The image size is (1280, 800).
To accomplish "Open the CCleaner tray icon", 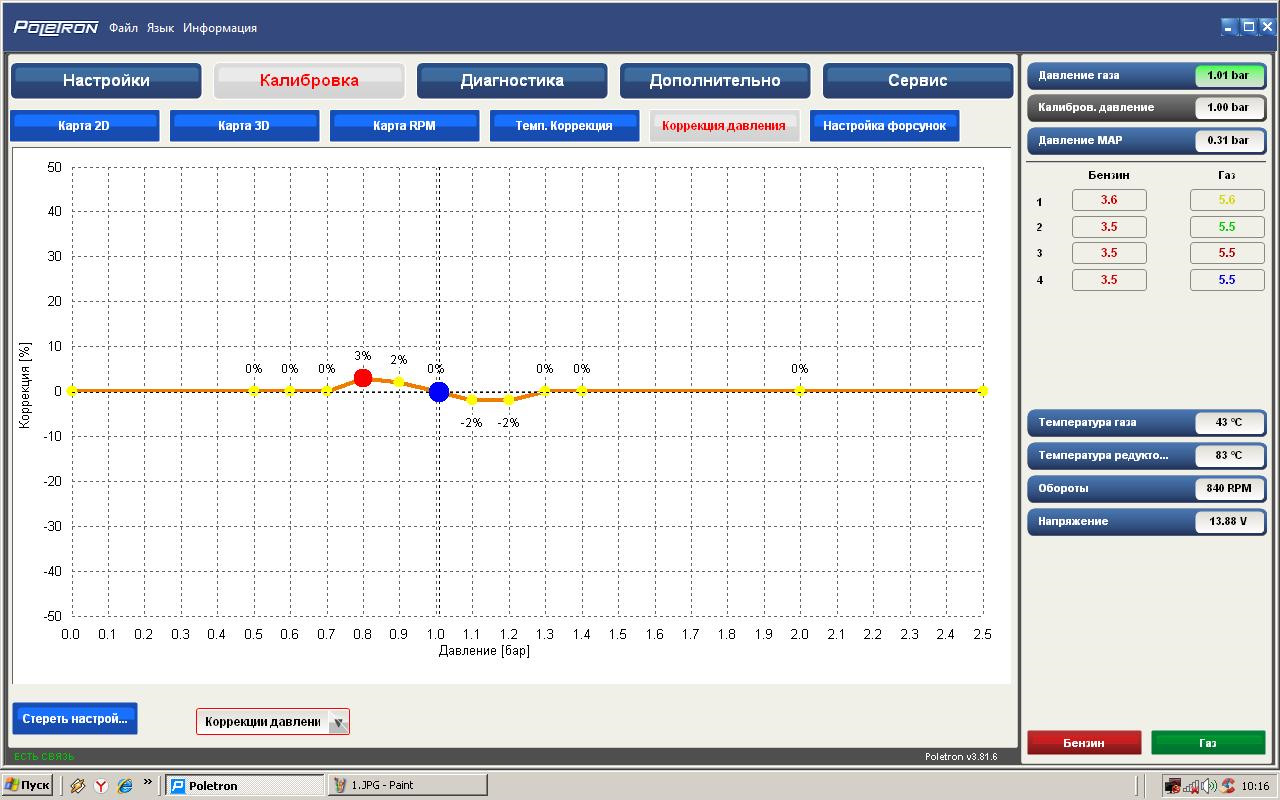I will (1228, 786).
